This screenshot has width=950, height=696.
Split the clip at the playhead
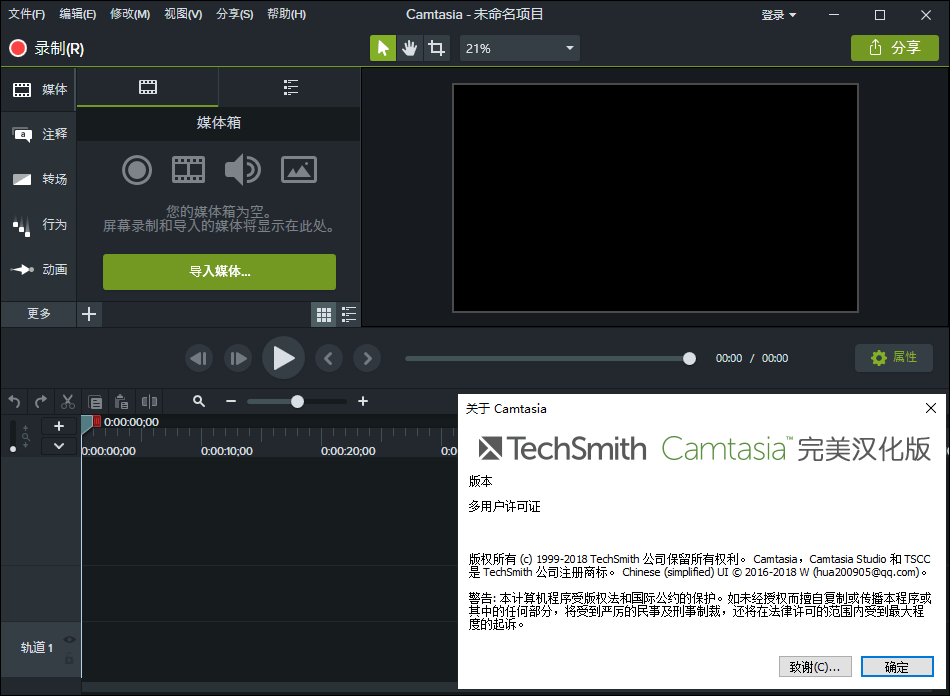point(149,402)
